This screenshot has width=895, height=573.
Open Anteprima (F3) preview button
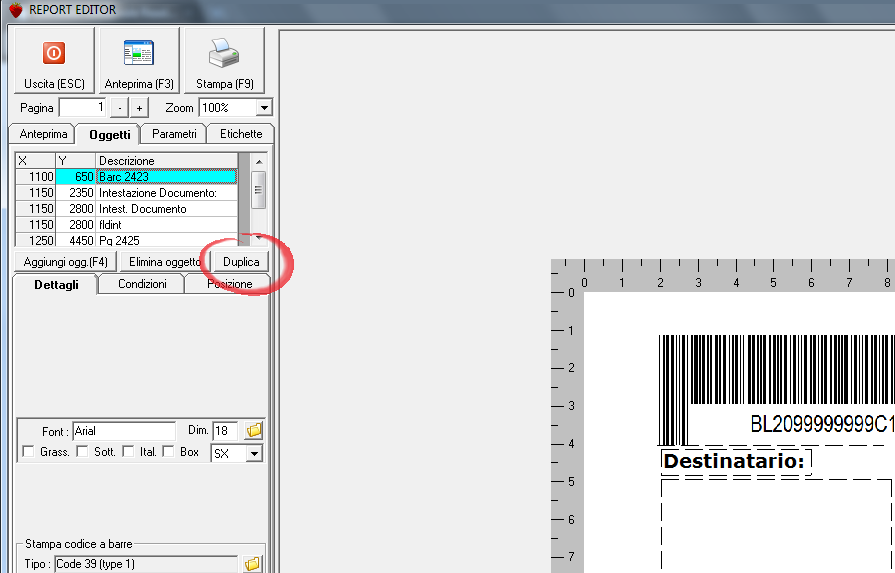[139, 60]
